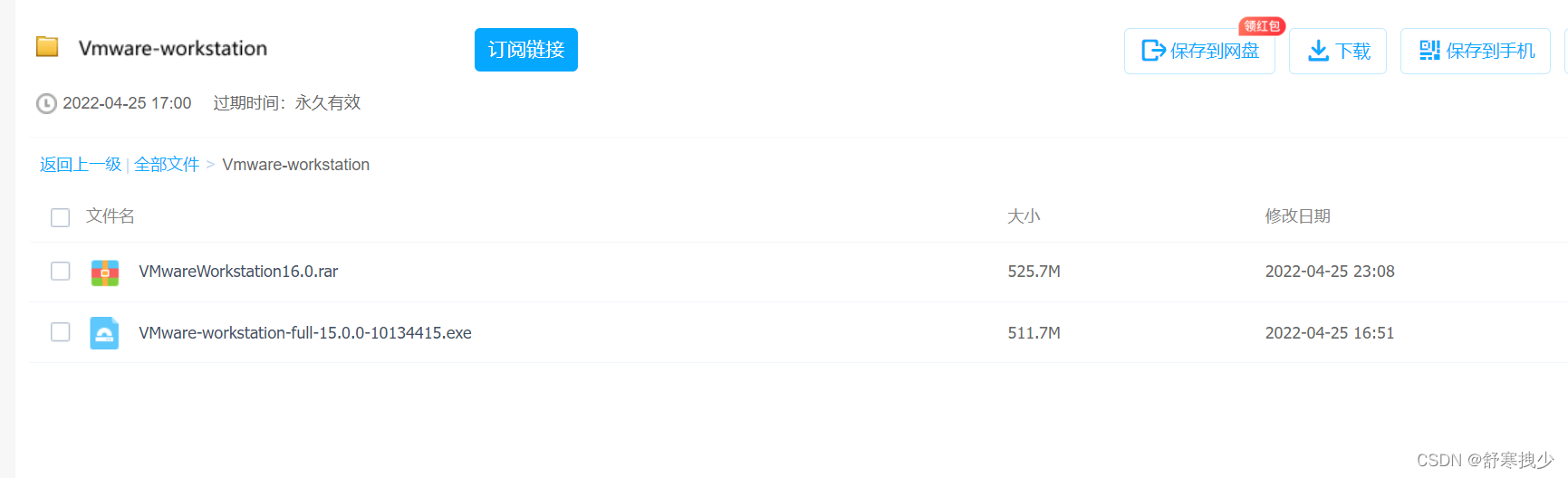
Task: Click the 保存到手机 button
Action: (x=1476, y=51)
